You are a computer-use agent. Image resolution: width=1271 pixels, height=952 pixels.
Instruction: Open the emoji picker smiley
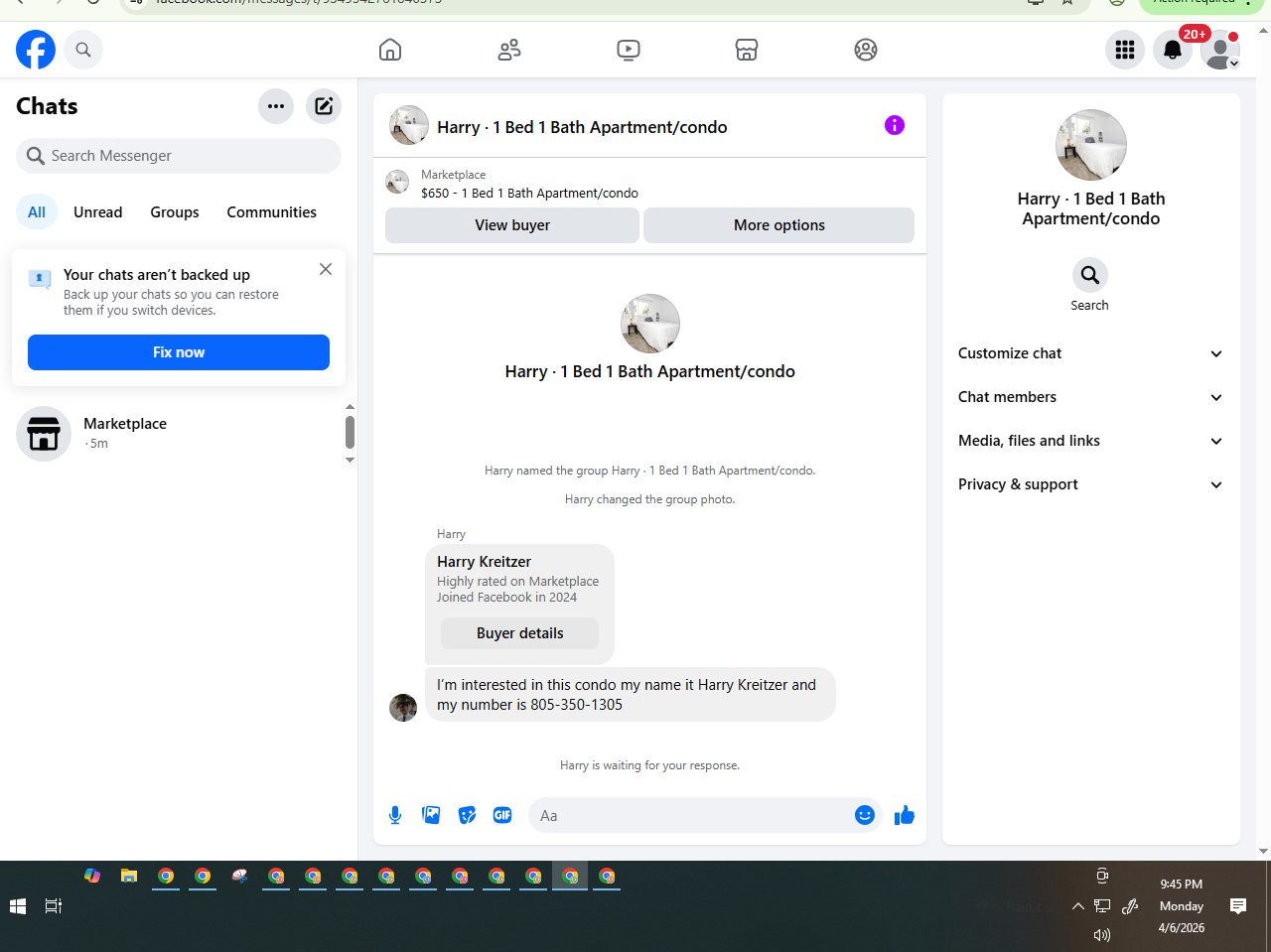pos(865,815)
